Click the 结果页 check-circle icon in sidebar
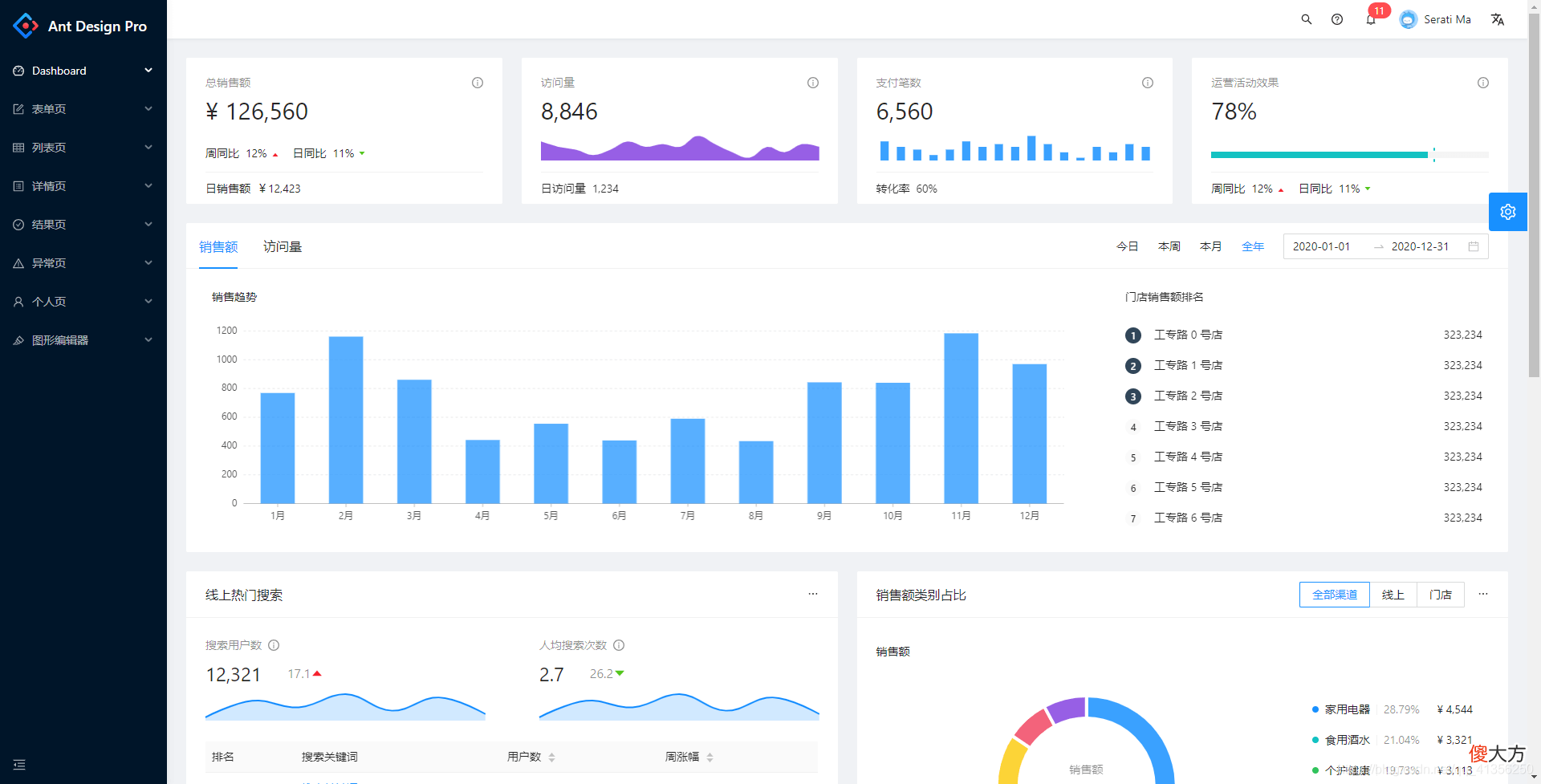Screen dimensions: 1541x784 coord(18,225)
